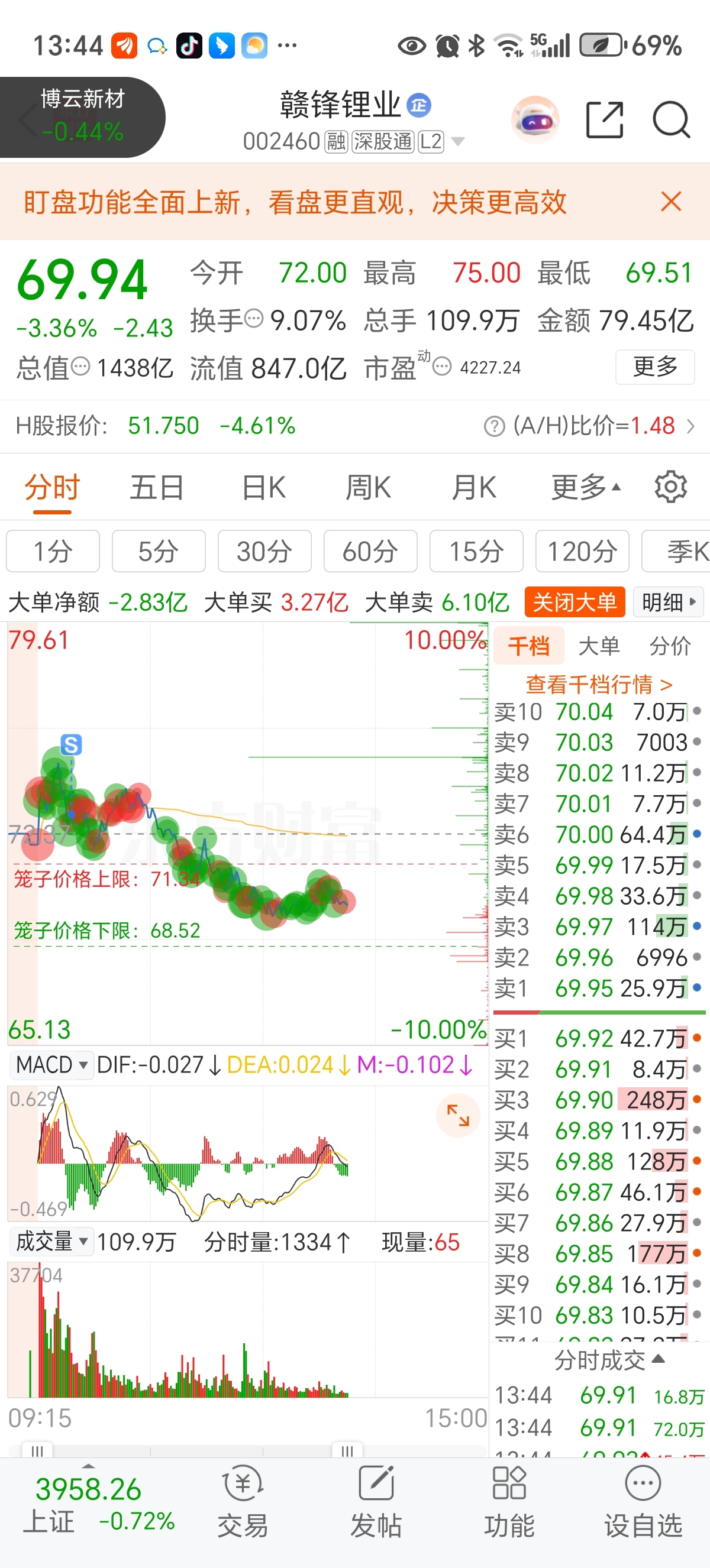710x1568 pixels.
Task: Switch to the 月K tab
Action: (x=474, y=488)
